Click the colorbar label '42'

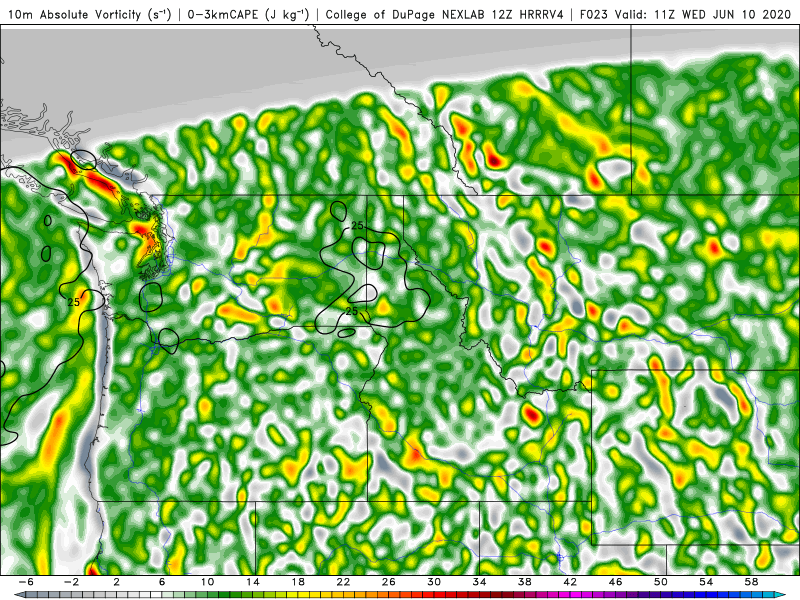570,582
